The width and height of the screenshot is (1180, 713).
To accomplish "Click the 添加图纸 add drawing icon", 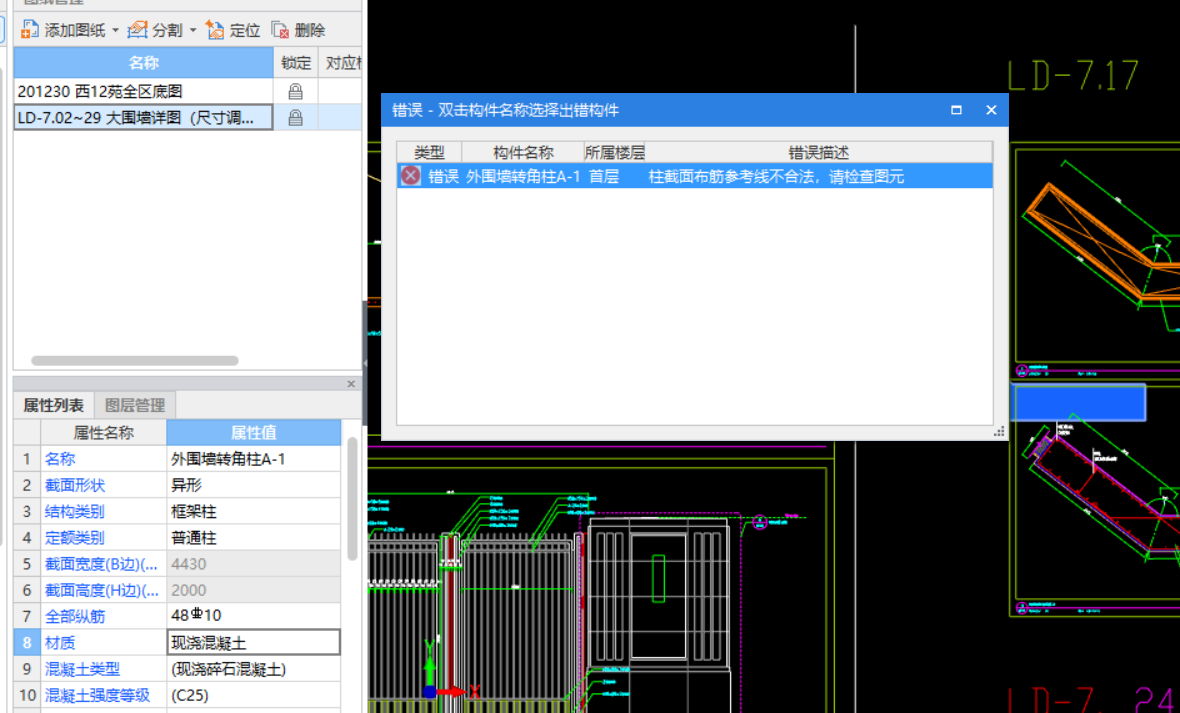I will coord(29,30).
